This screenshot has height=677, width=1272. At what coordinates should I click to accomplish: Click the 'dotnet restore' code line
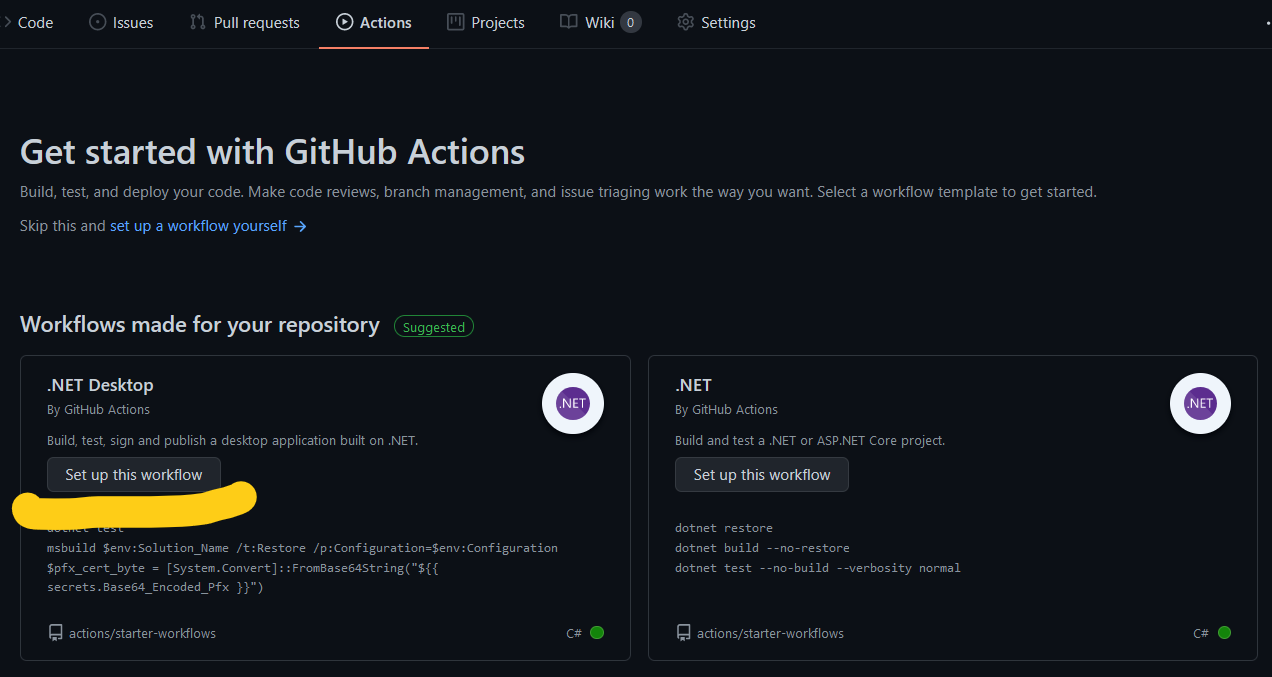coord(724,528)
